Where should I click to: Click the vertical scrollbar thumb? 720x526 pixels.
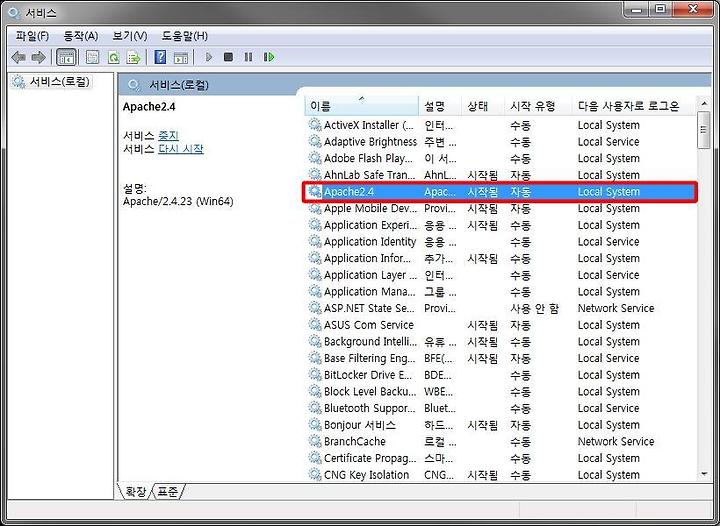tap(704, 130)
